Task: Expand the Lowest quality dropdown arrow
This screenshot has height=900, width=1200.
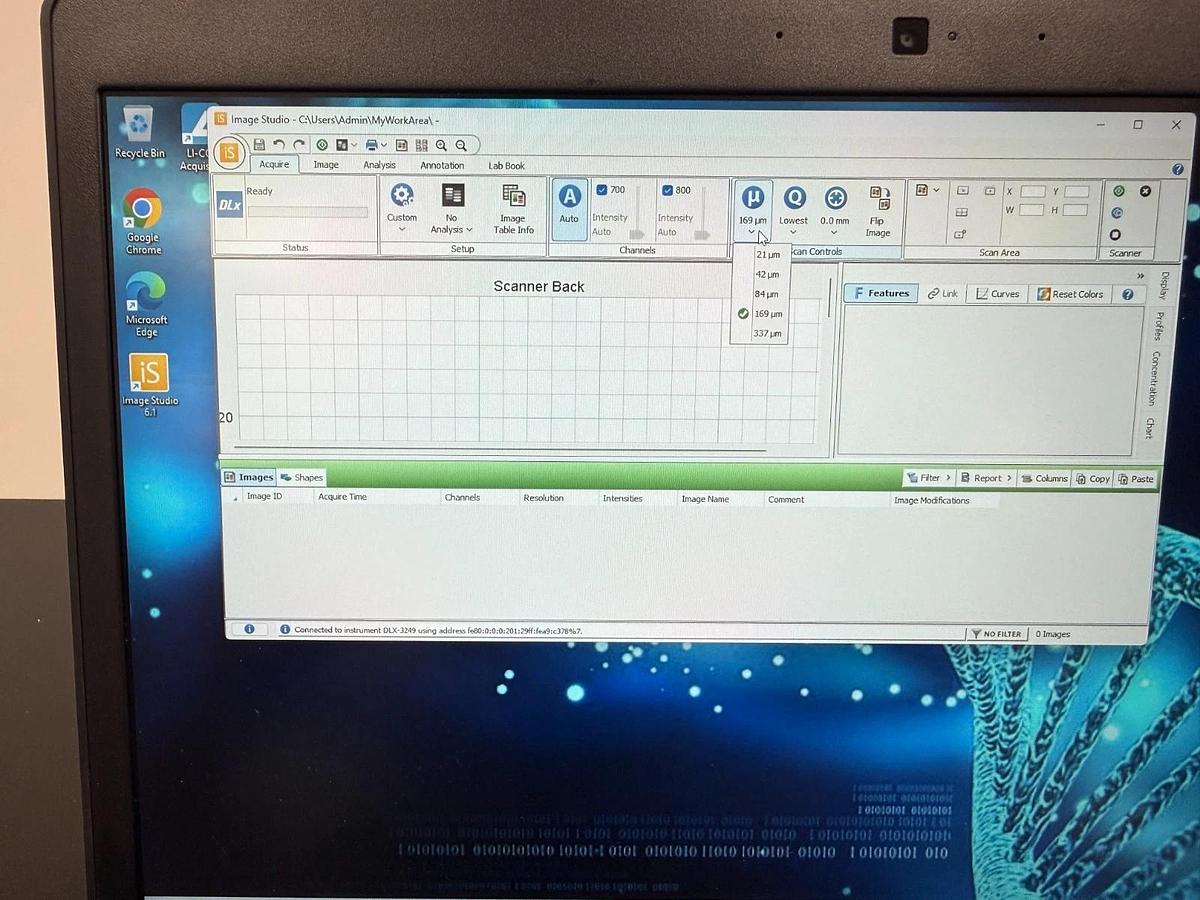Action: pyautogui.click(x=794, y=233)
